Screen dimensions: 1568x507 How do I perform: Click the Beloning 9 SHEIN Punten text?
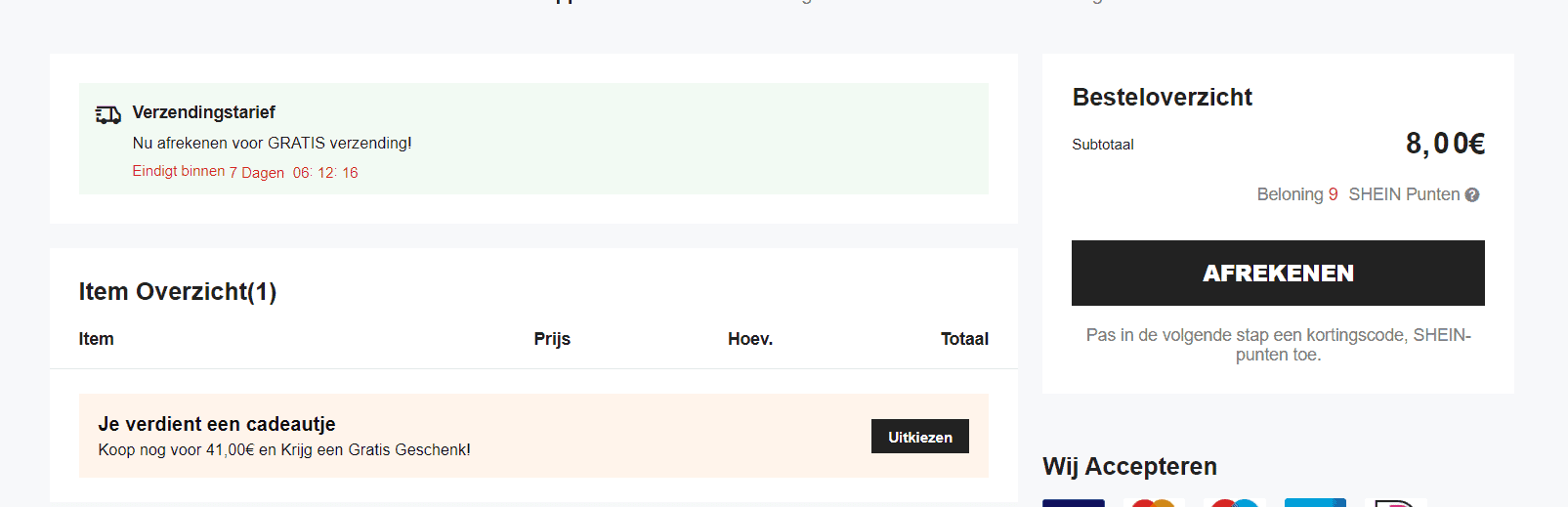1358,194
